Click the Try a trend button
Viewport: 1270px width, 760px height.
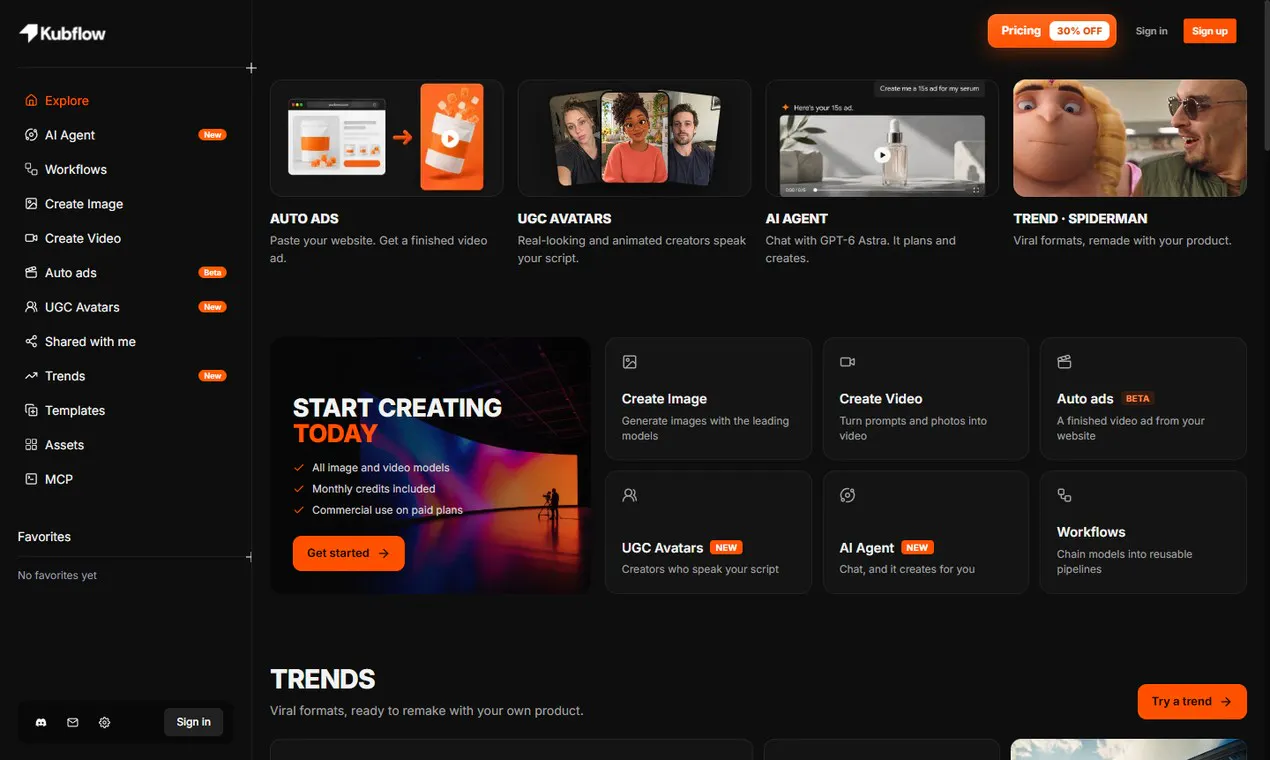[x=1192, y=701]
